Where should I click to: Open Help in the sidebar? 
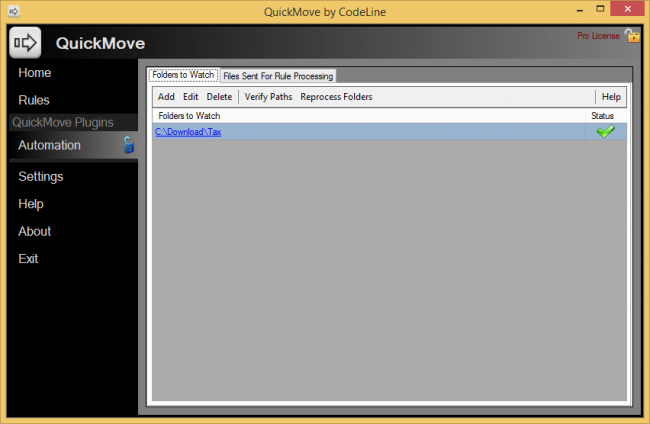point(31,204)
